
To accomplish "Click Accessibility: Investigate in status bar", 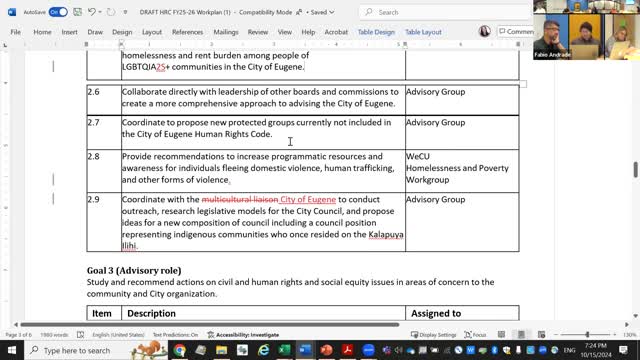I will 243,335.
